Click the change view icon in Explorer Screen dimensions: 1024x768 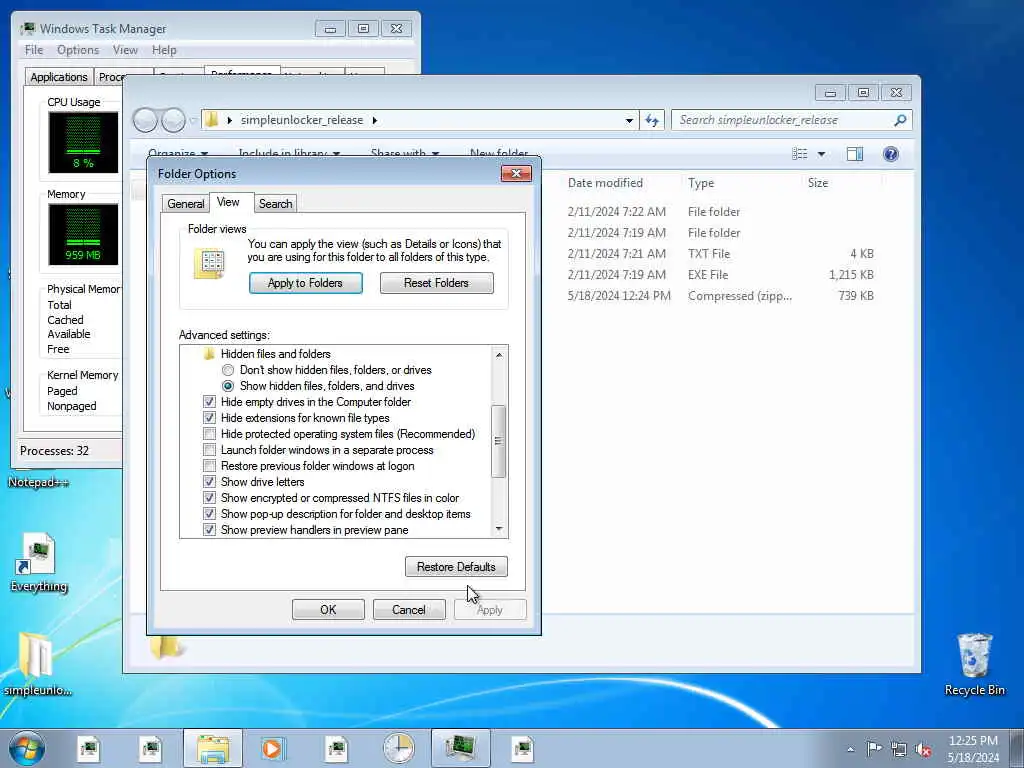point(799,154)
